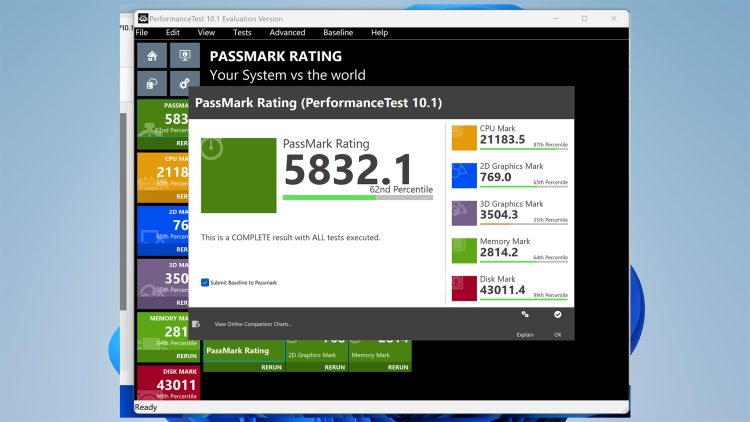This screenshot has width=750, height=422.
Task: Click the 62nd Percentile label
Action: 401,189
